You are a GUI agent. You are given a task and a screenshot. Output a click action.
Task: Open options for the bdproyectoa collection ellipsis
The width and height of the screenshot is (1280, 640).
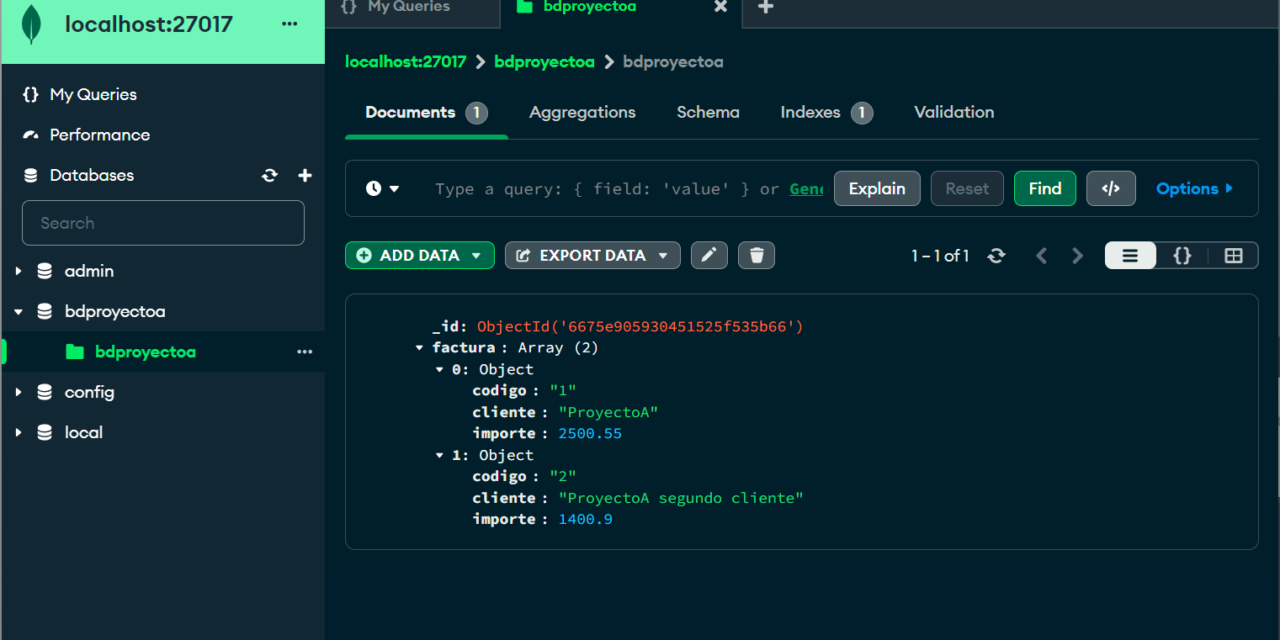305,352
